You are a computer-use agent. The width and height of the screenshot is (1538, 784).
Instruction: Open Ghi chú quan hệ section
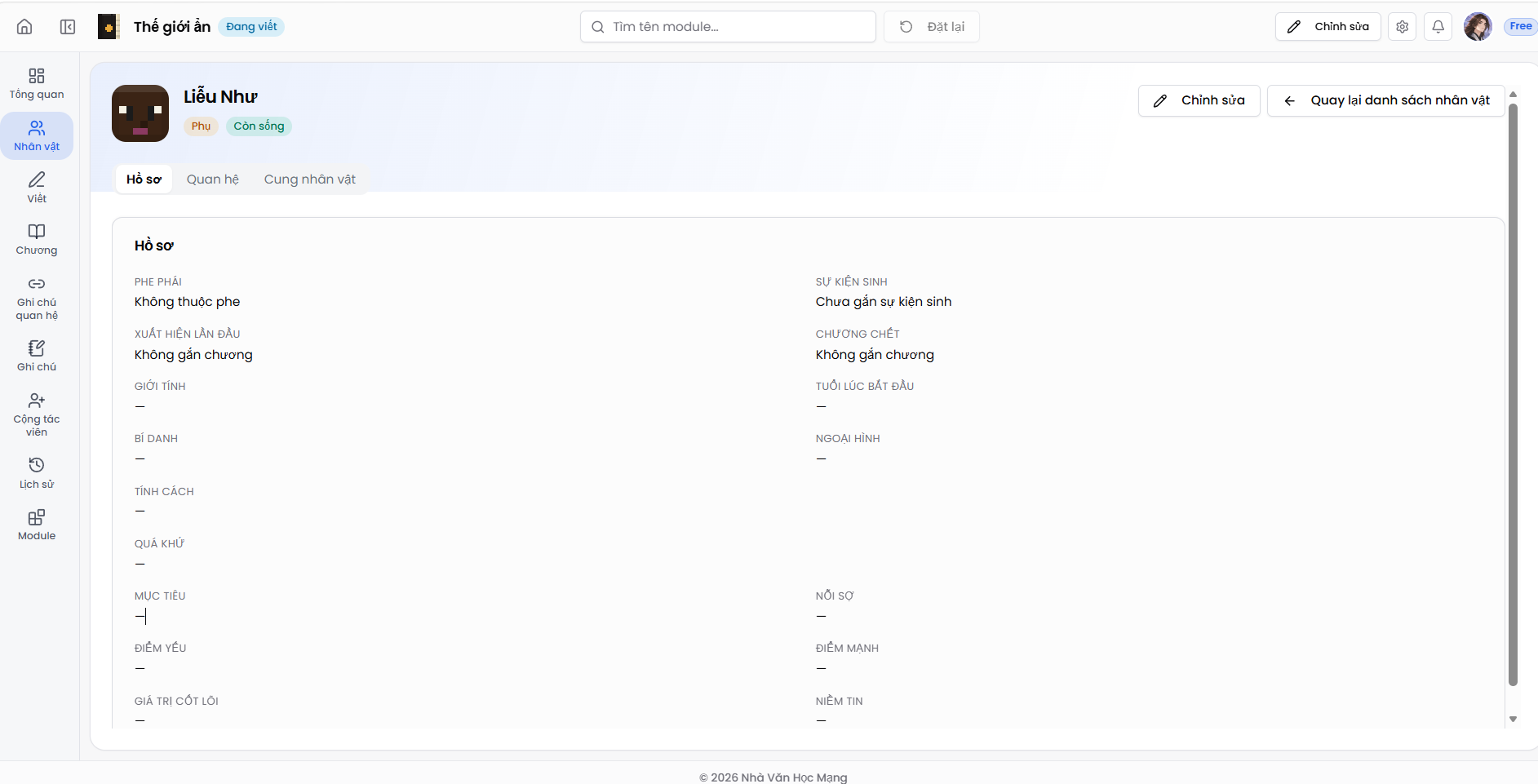coord(37,299)
